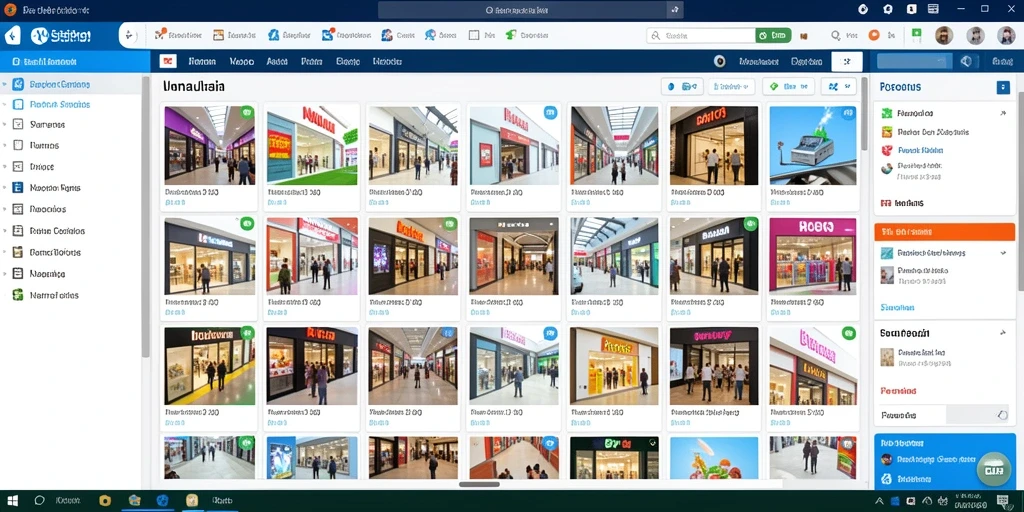This screenshot has height=512, width=1024.
Task: Open the rightmost user avatar in the toolbar
Action: pos(1006,35)
